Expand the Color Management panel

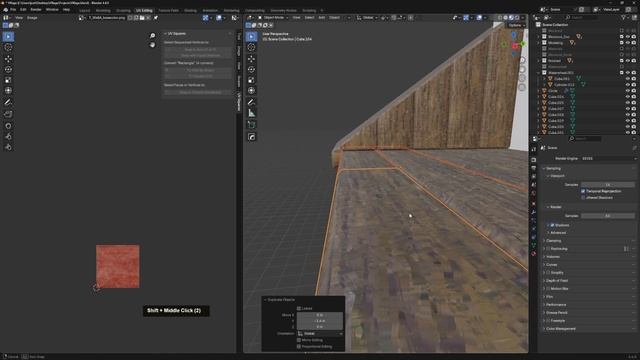560,329
